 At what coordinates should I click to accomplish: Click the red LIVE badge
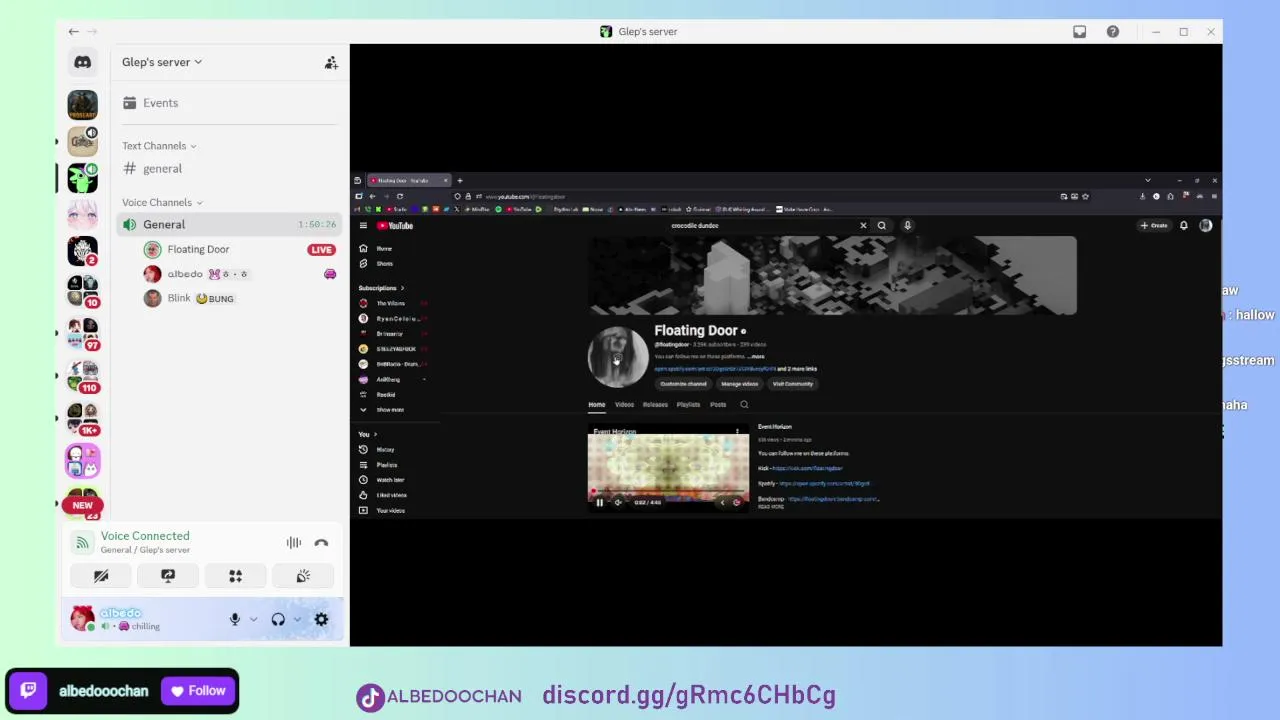point(321,250)
